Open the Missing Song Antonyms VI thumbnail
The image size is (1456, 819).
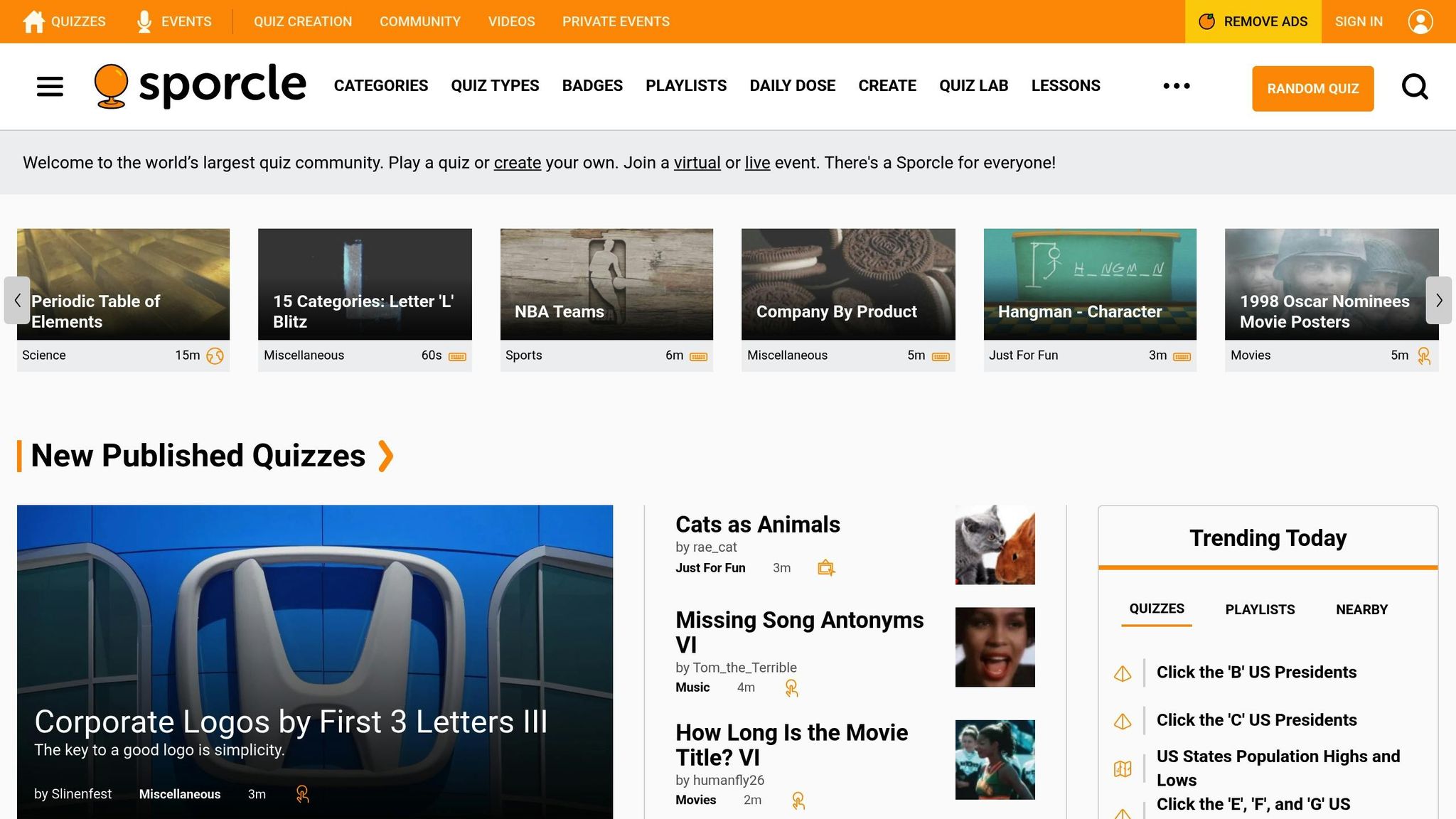tap(995, 647)
